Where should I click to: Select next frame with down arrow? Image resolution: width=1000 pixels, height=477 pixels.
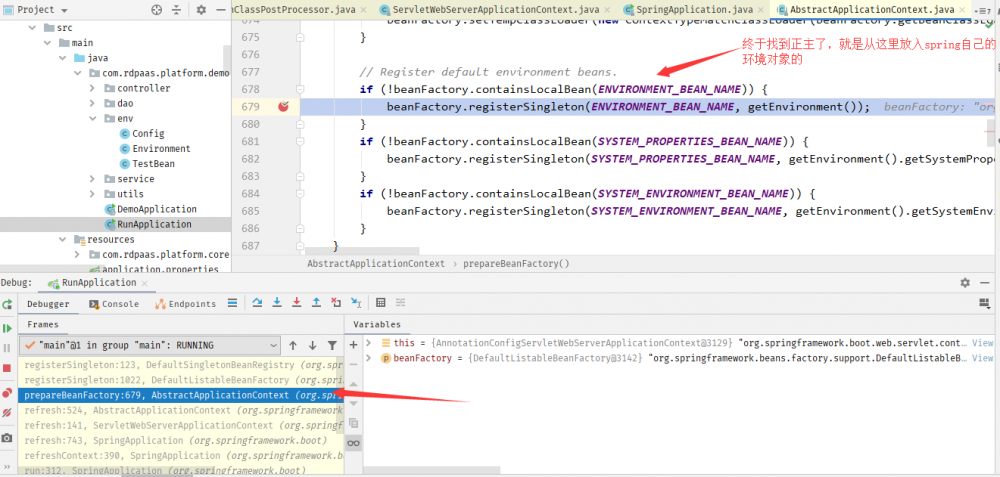[312, 346]
